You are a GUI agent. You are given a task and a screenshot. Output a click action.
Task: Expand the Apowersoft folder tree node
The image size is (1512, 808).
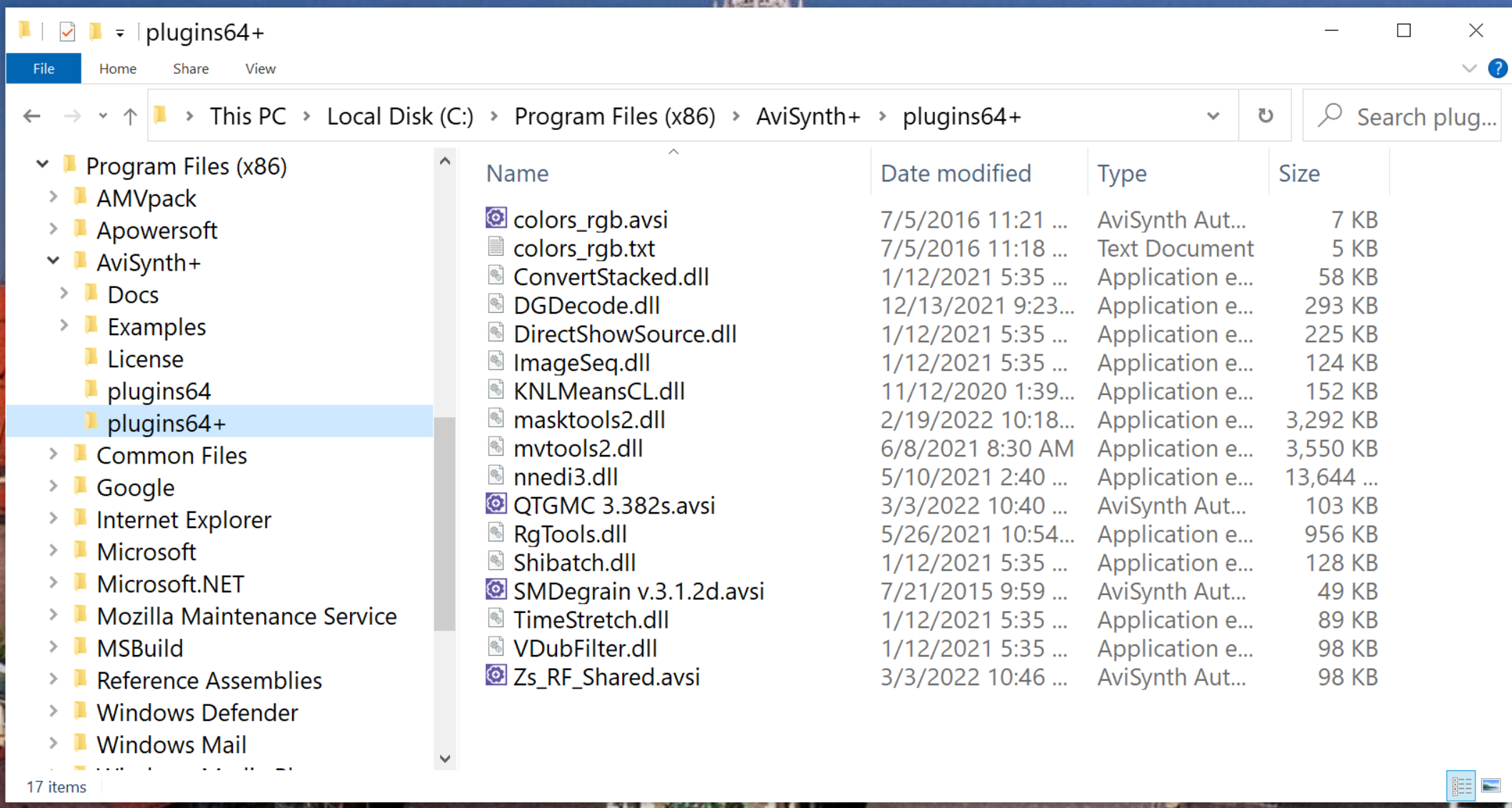click(54, 229)
